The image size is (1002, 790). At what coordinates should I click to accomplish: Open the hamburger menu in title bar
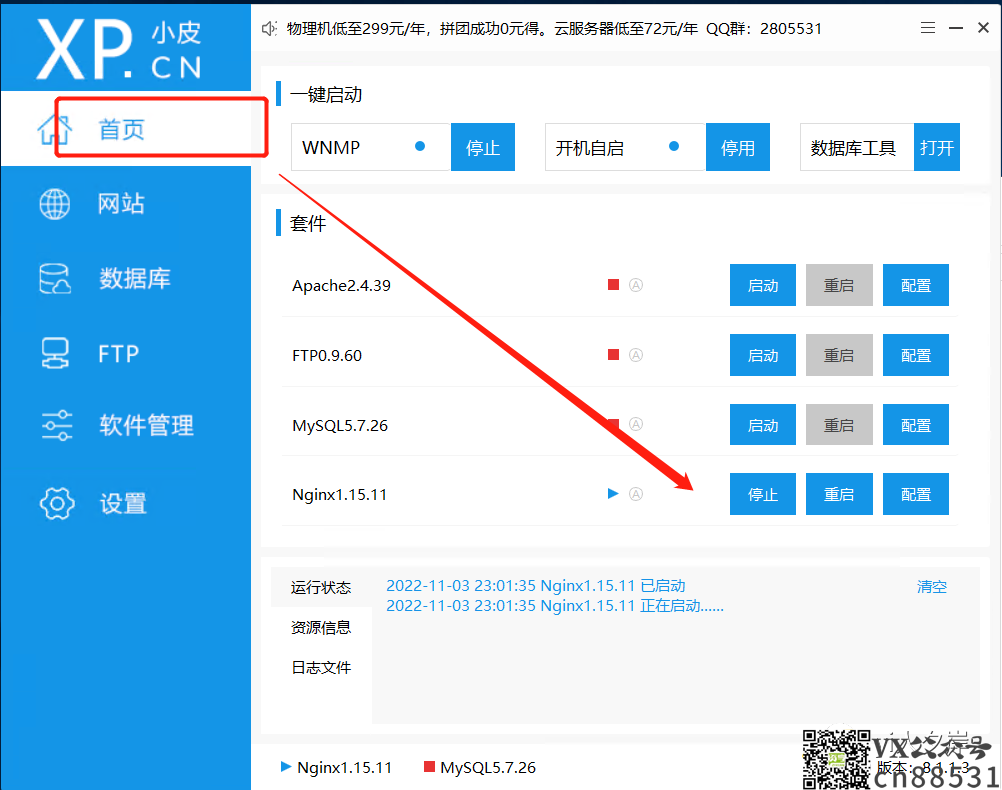coord(928,27)
